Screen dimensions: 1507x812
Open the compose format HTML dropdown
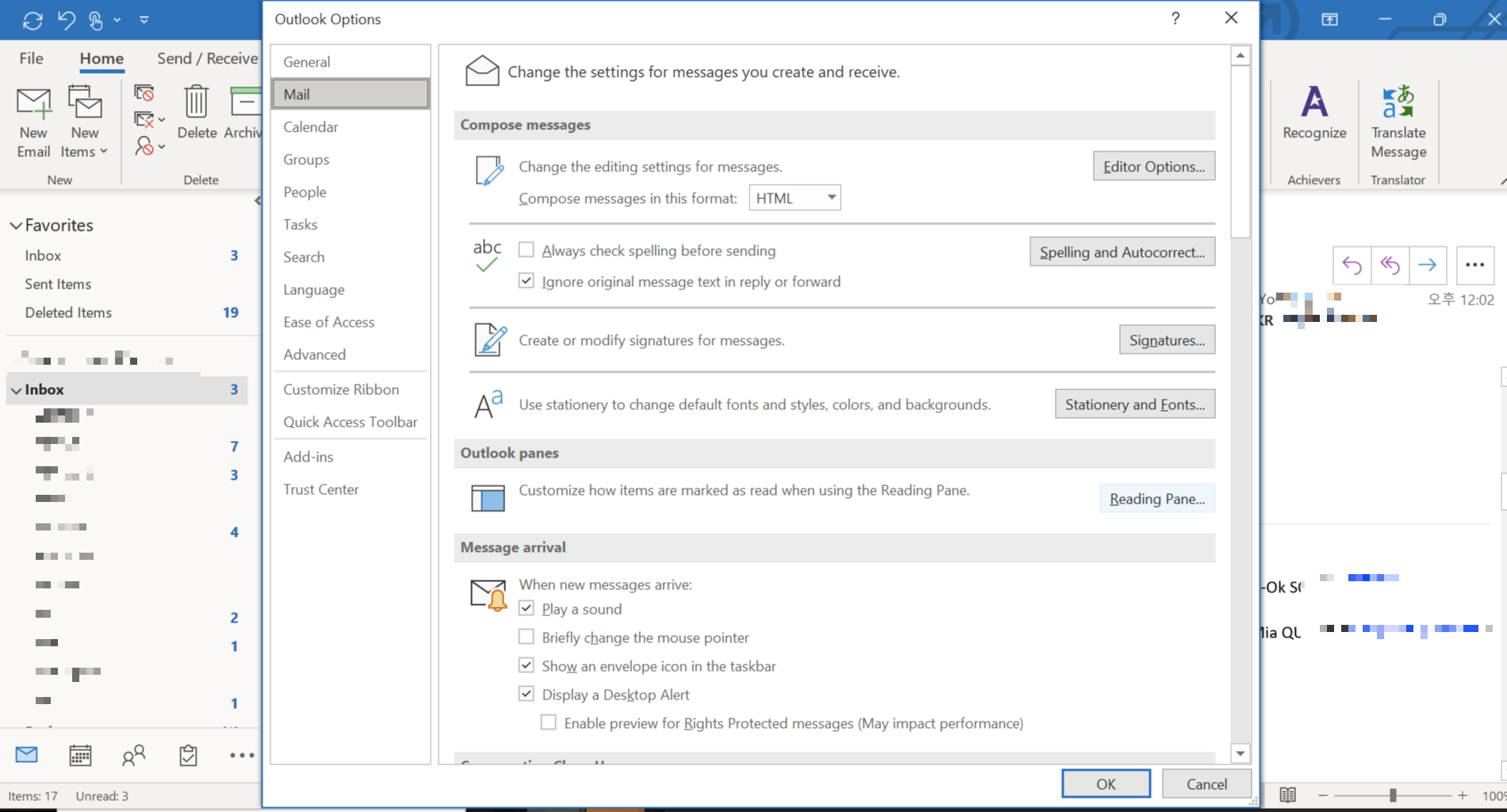pyautogui.click(x=795, y=197)
